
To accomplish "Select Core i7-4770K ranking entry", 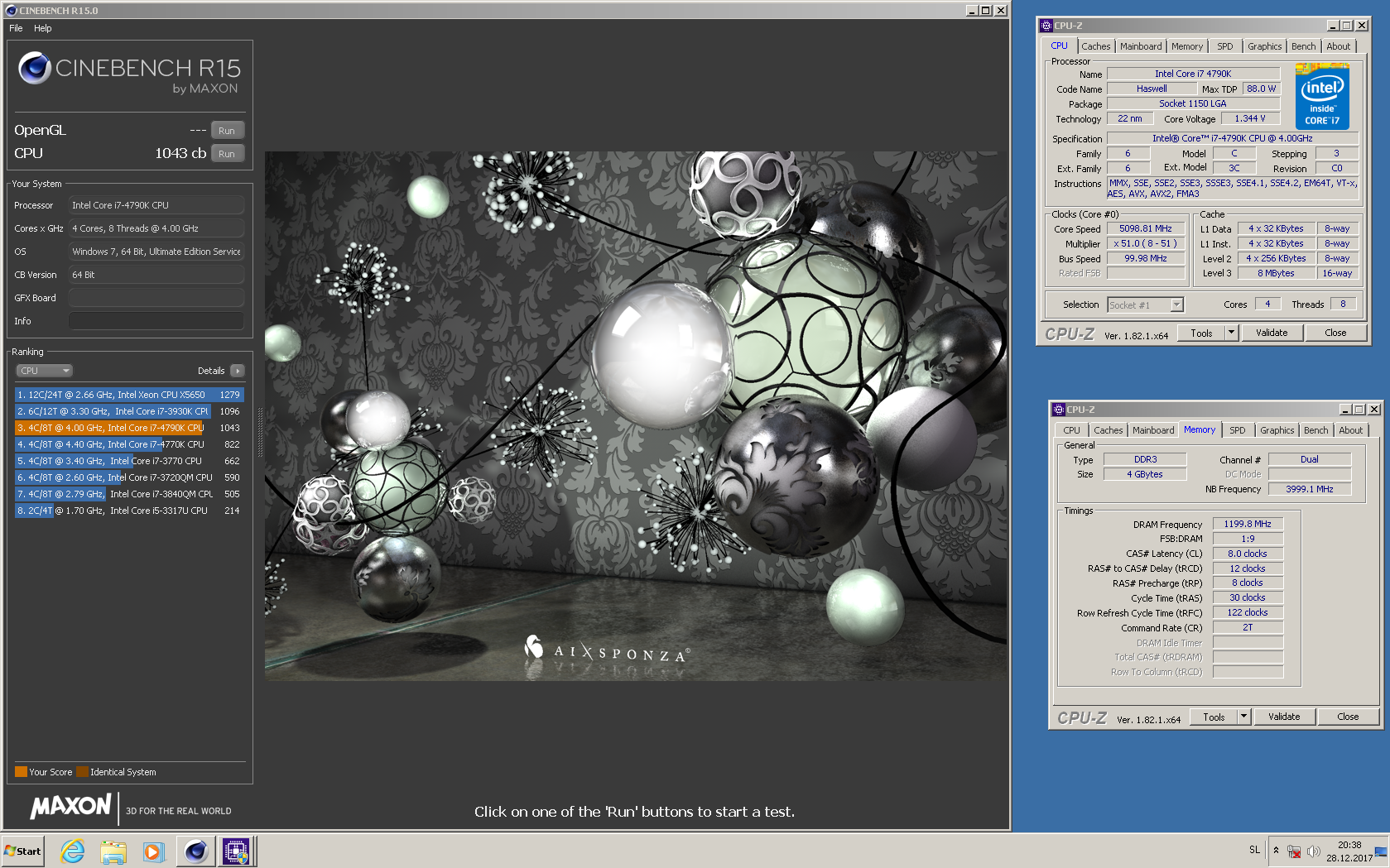I will pyautogui.click(x=129, y=444).
